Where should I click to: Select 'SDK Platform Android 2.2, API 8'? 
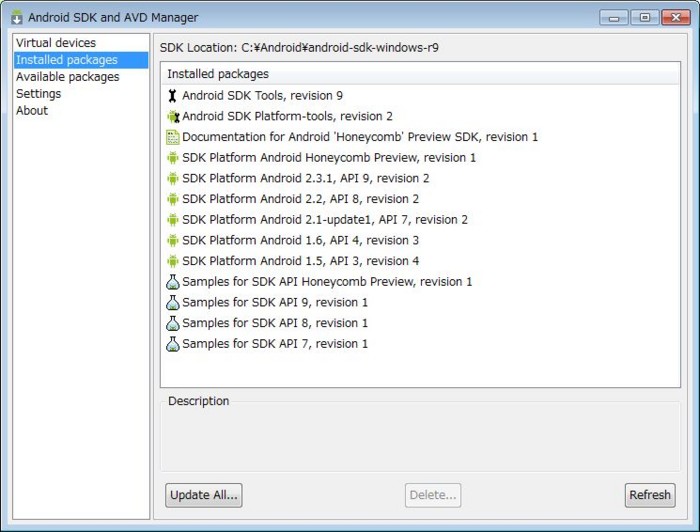click(x=300, y=199)
